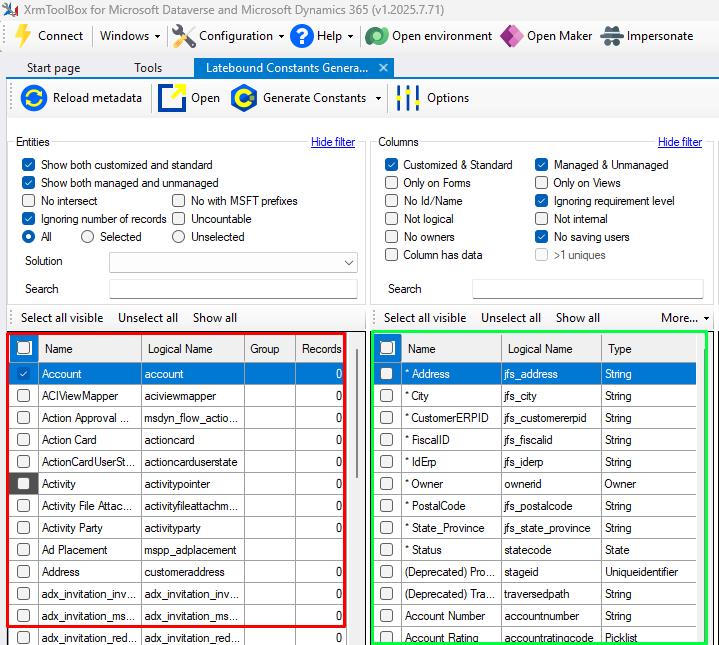
Task: Toggle Ignoring number of records checkbox
Action: (28, 219)
